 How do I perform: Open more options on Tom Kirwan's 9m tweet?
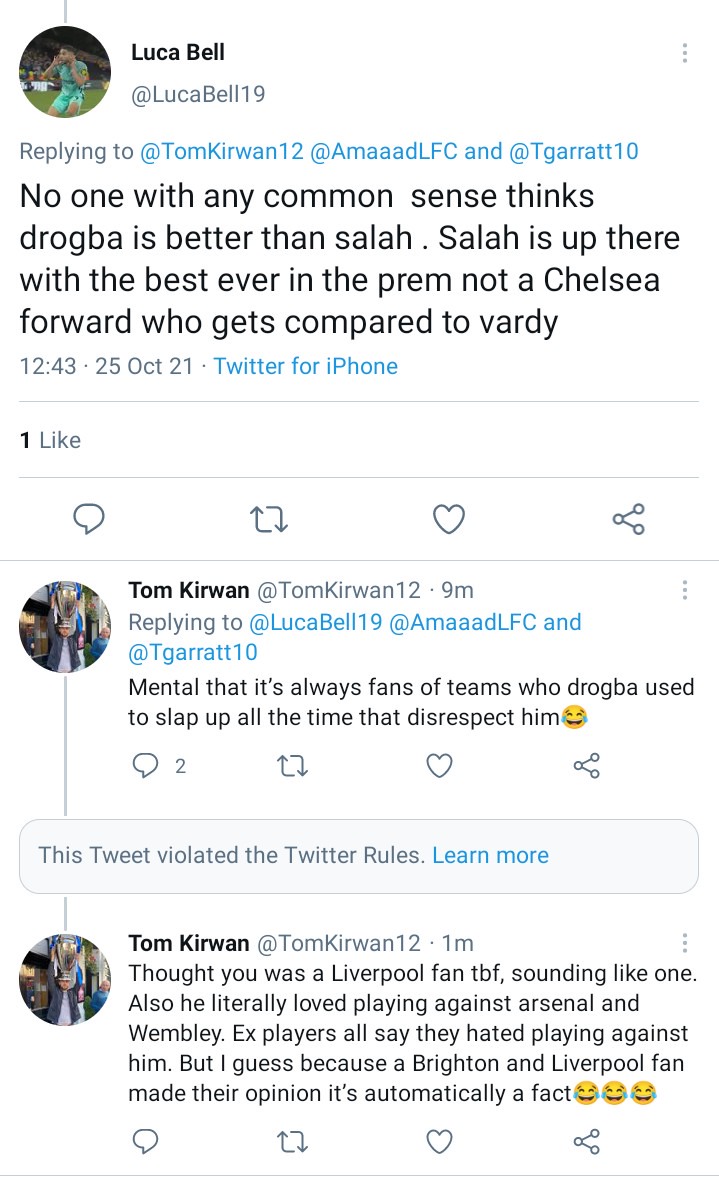[x=685, y=590]
